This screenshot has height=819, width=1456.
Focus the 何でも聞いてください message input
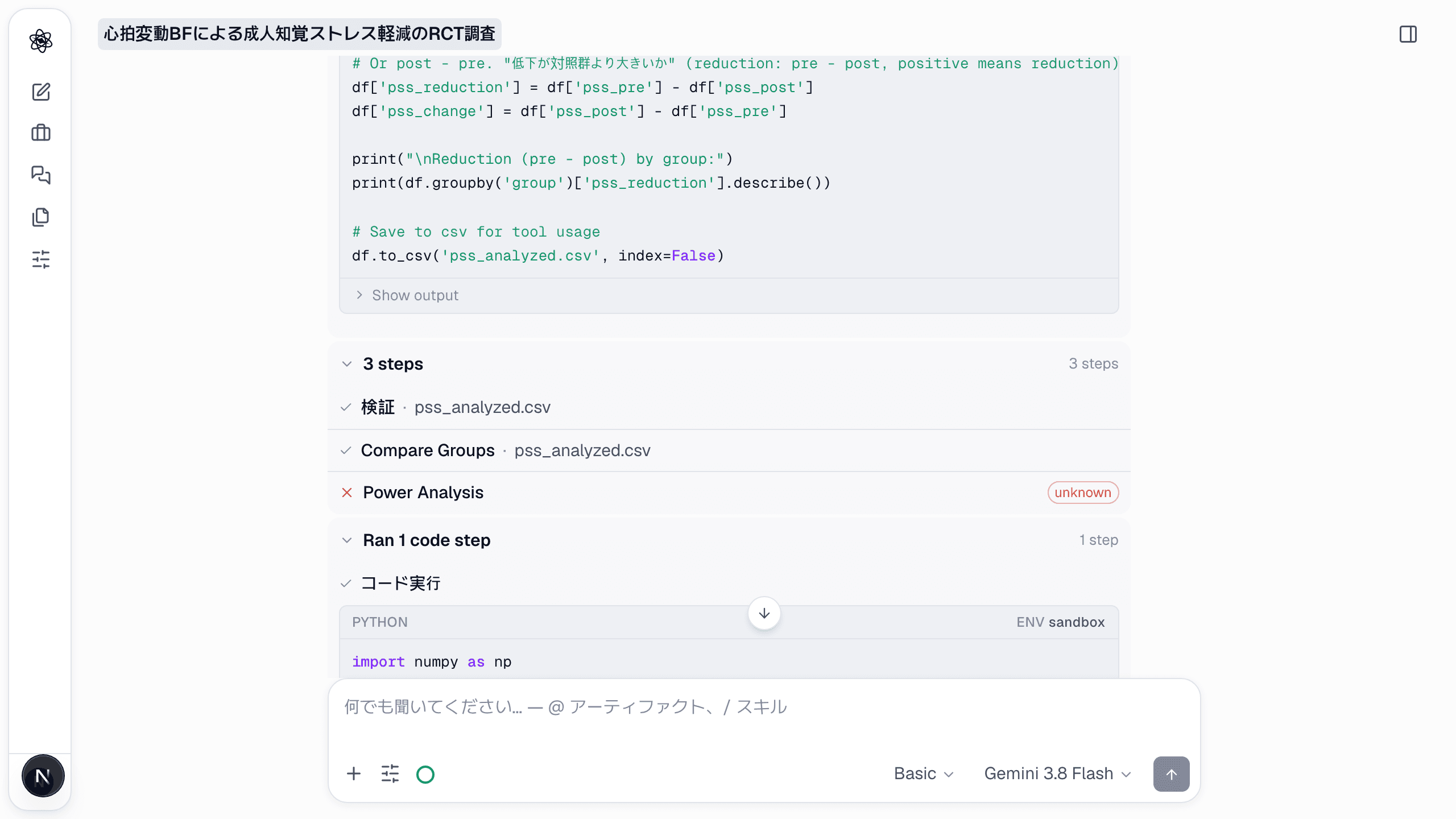(764, 707)
